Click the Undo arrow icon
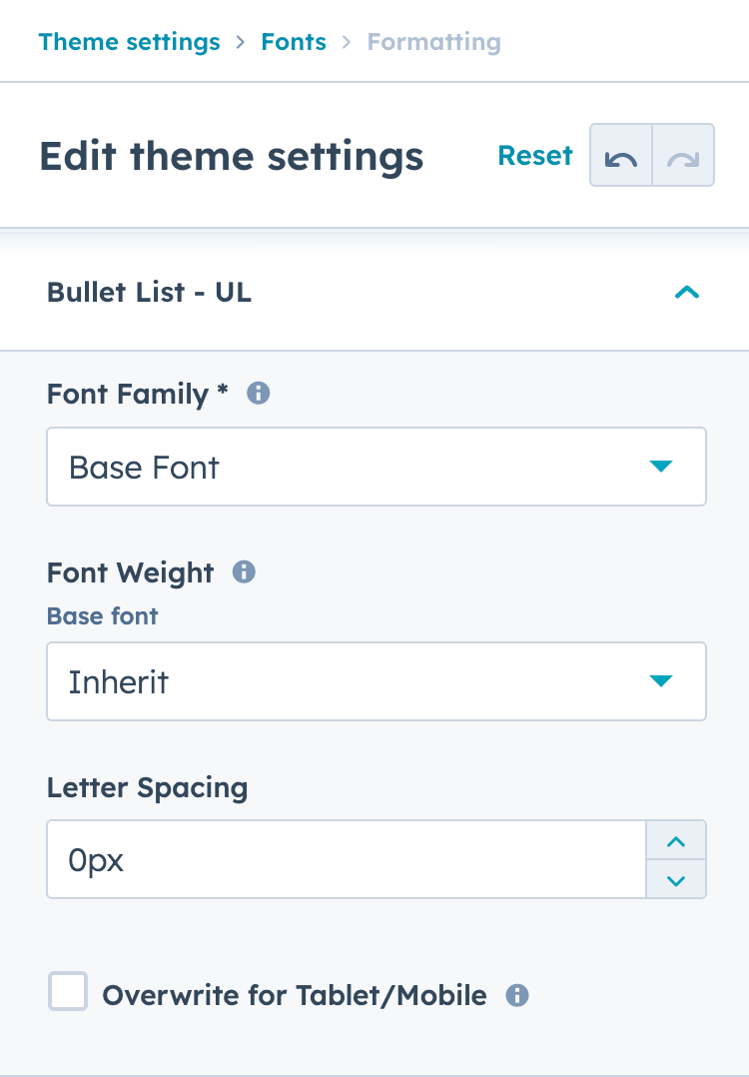Viewport: 749px width, 1077px height. 621,155
